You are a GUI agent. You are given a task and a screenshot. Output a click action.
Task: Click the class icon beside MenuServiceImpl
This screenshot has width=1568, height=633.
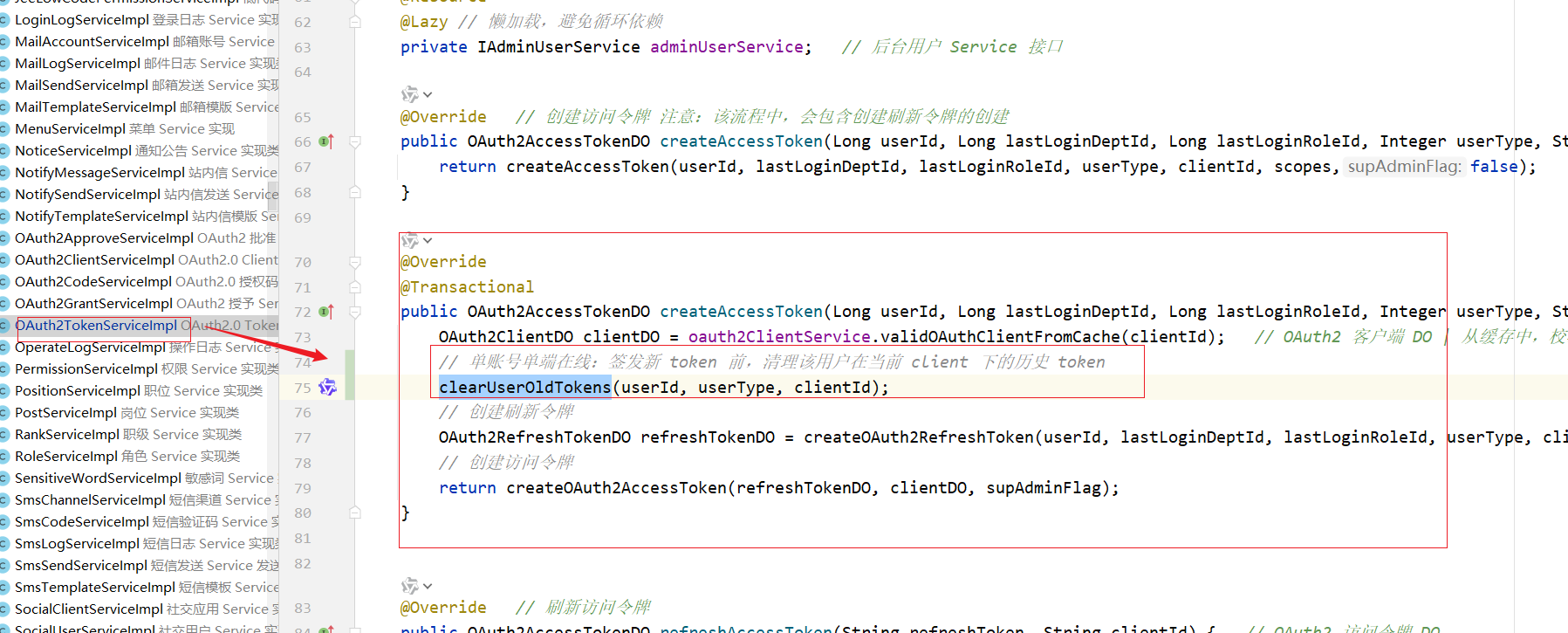[x=5, y=129]
